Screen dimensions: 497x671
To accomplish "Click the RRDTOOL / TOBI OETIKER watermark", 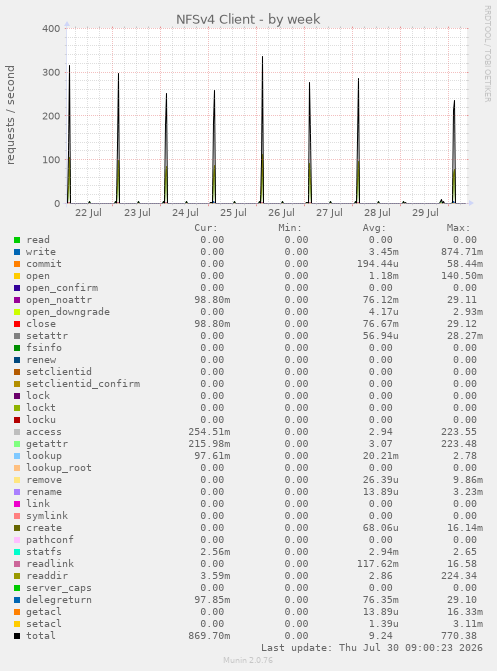I will click(488, 53).
